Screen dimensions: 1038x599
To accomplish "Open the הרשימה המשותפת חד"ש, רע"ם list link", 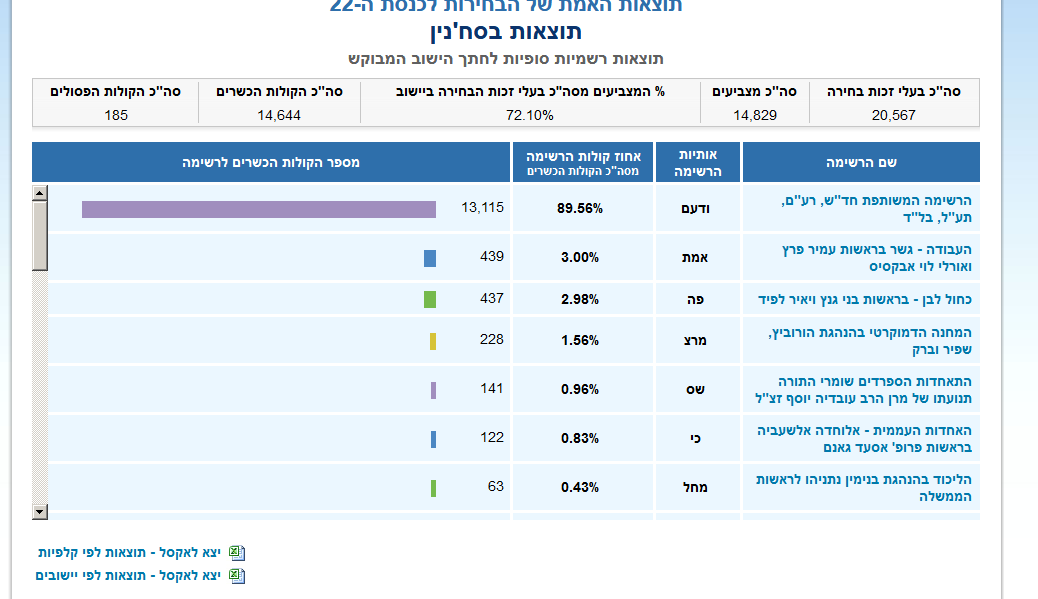I will 876,208.
